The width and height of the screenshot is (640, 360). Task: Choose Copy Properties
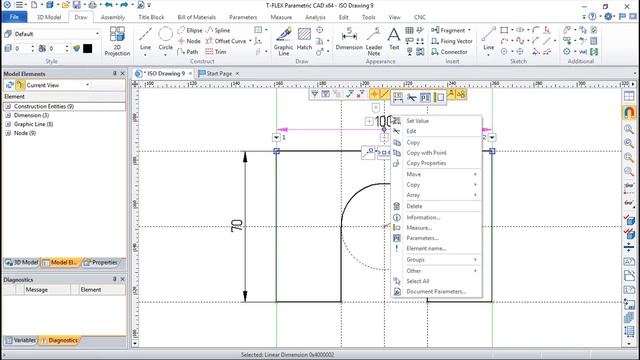(x=436, y=163)
